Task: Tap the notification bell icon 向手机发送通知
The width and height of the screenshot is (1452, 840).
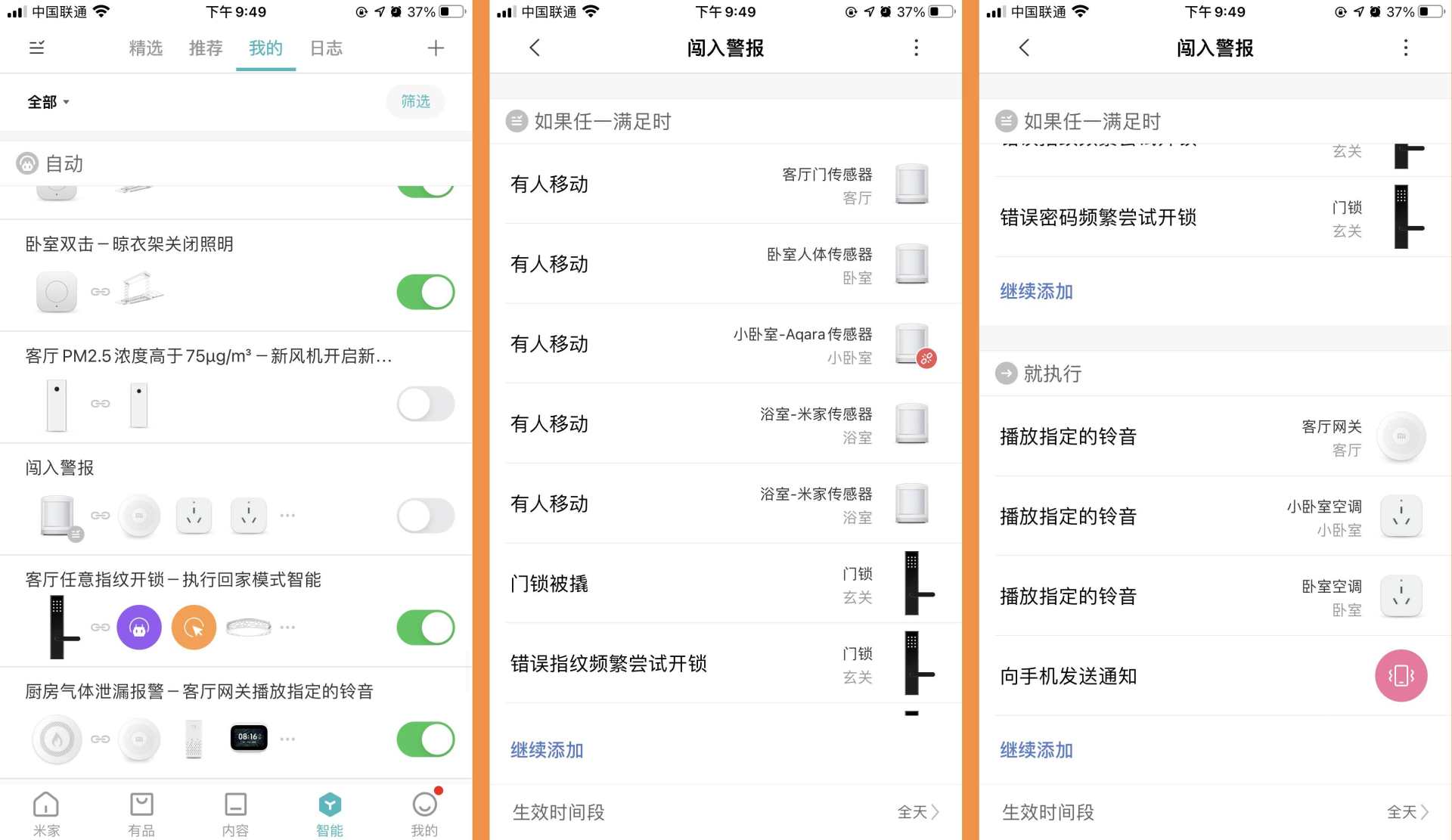Action: [1398, 677]
